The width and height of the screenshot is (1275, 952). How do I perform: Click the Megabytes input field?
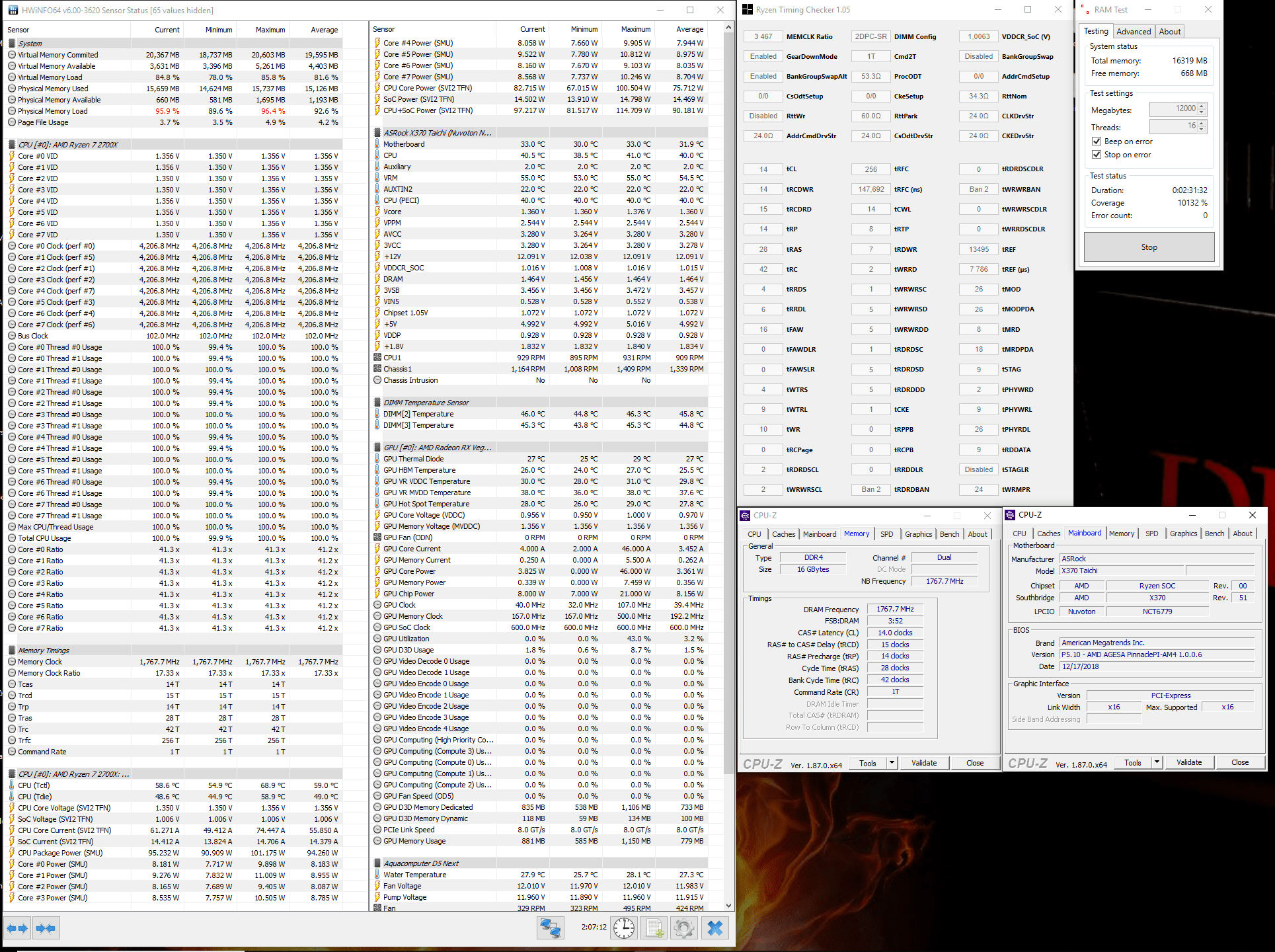[x=1174, y=108]
